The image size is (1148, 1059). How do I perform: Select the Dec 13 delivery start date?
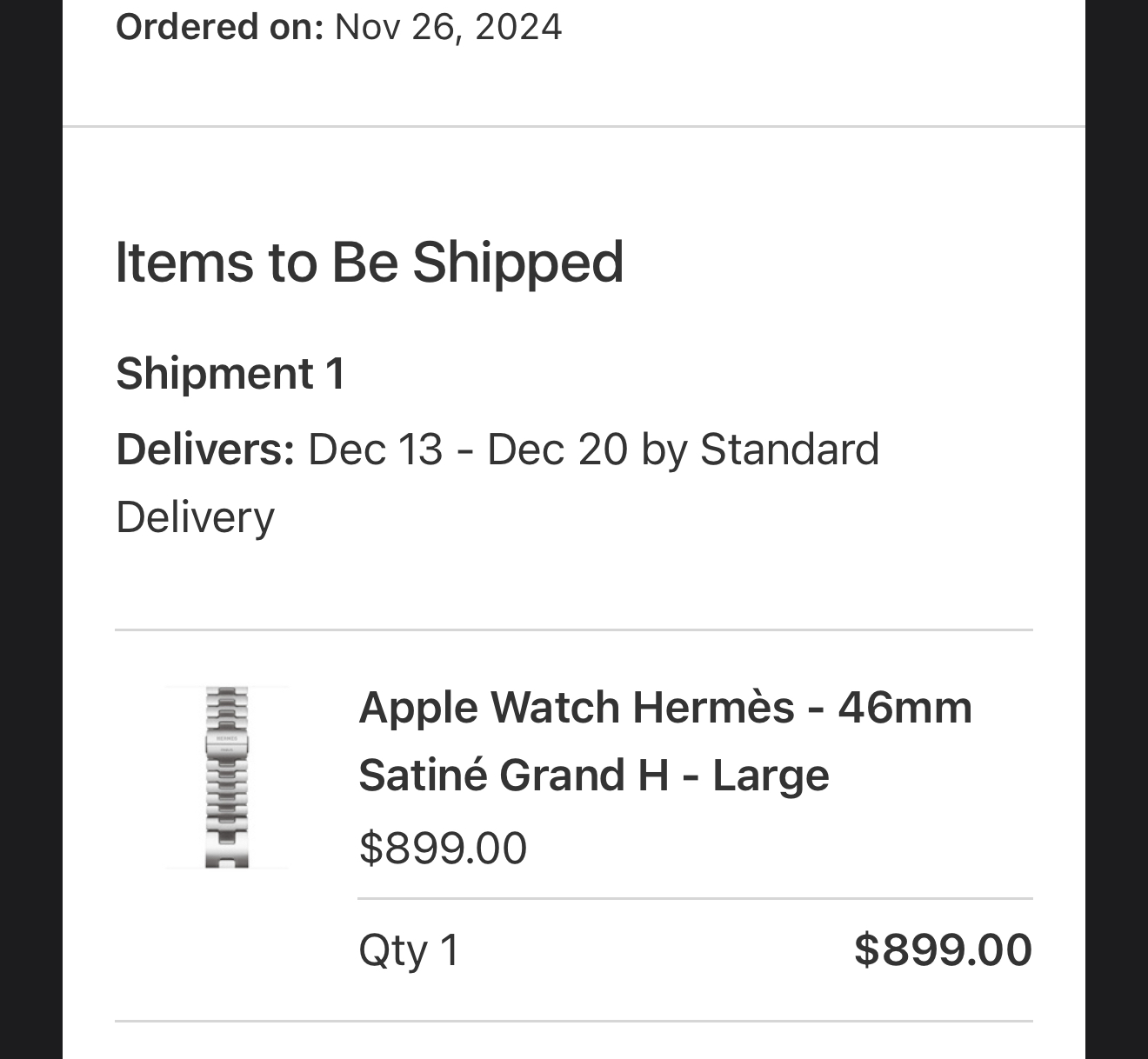point(375,450)
